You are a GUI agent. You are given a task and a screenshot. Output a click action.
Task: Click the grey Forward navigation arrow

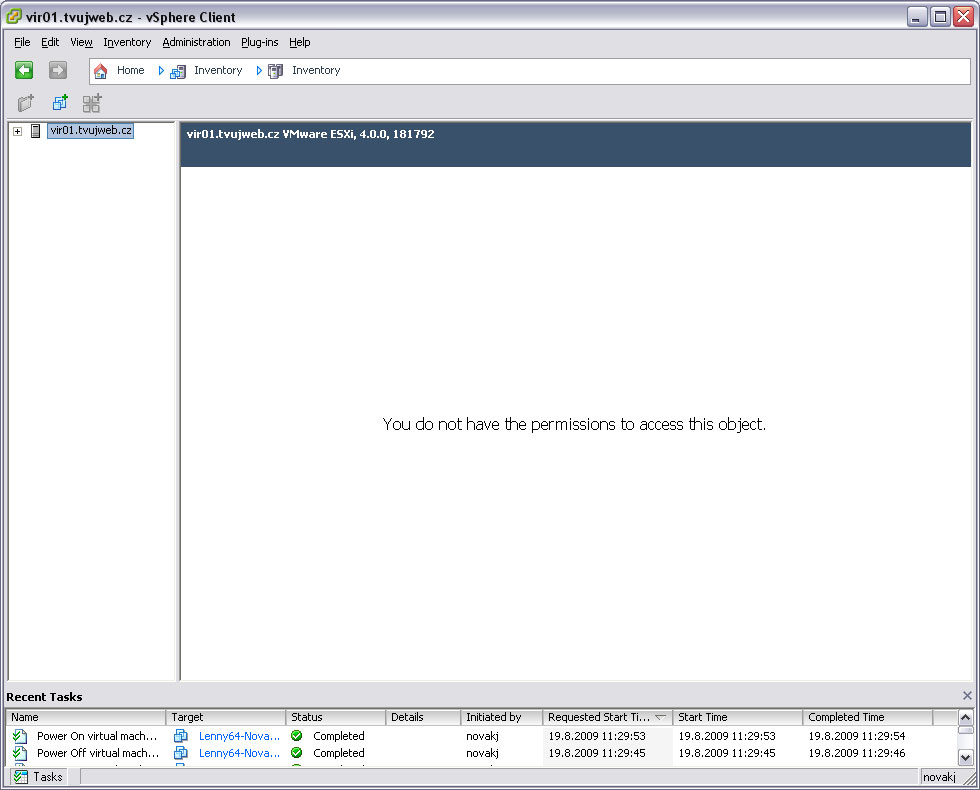coord(58,70)
